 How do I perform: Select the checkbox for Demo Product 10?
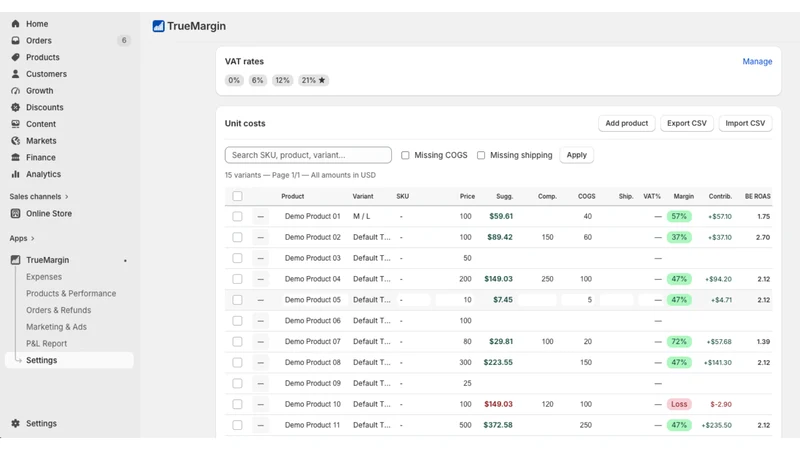pyautogui.click(x=237, y=404)
